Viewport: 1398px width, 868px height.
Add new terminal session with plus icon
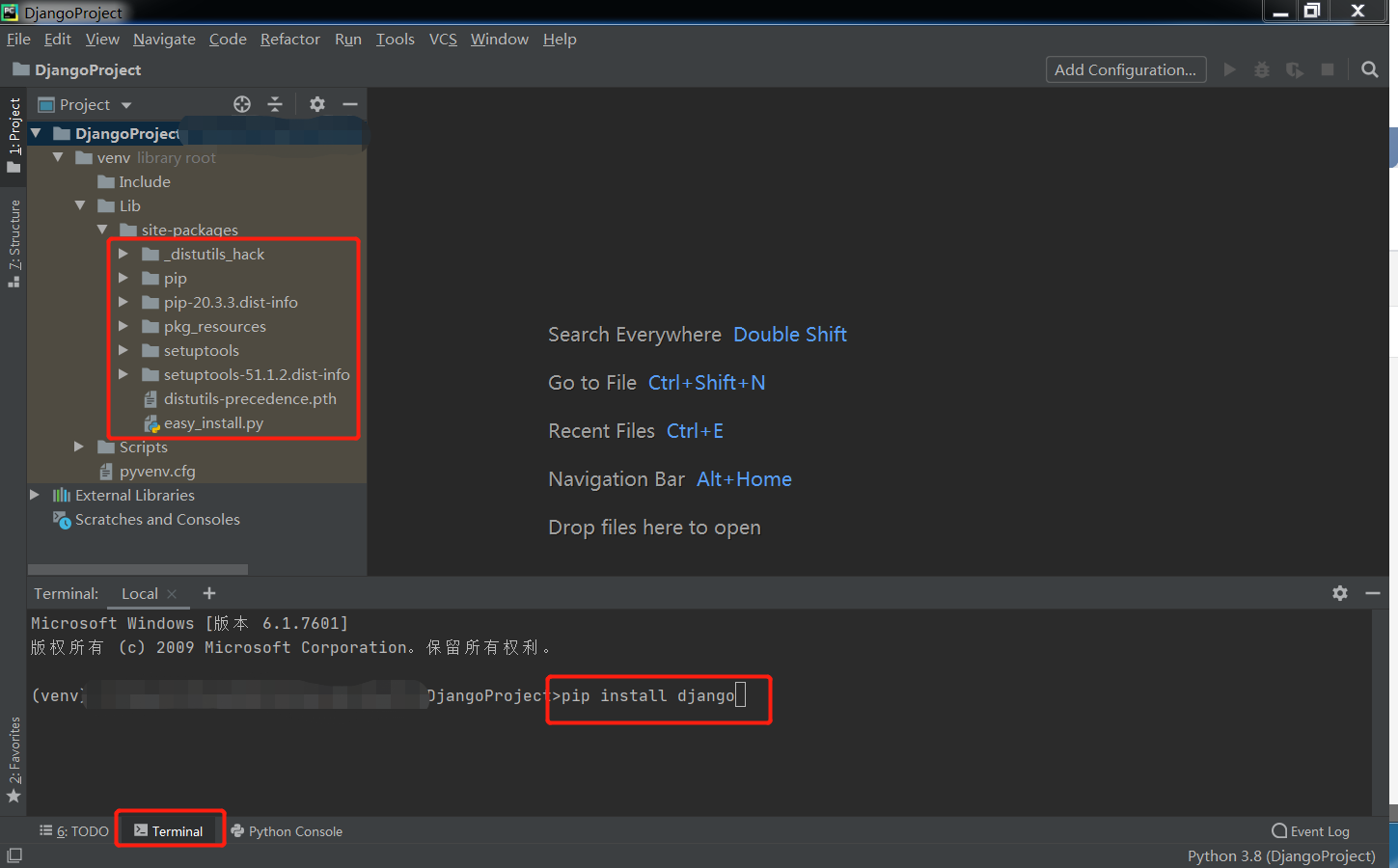point(209,593)
